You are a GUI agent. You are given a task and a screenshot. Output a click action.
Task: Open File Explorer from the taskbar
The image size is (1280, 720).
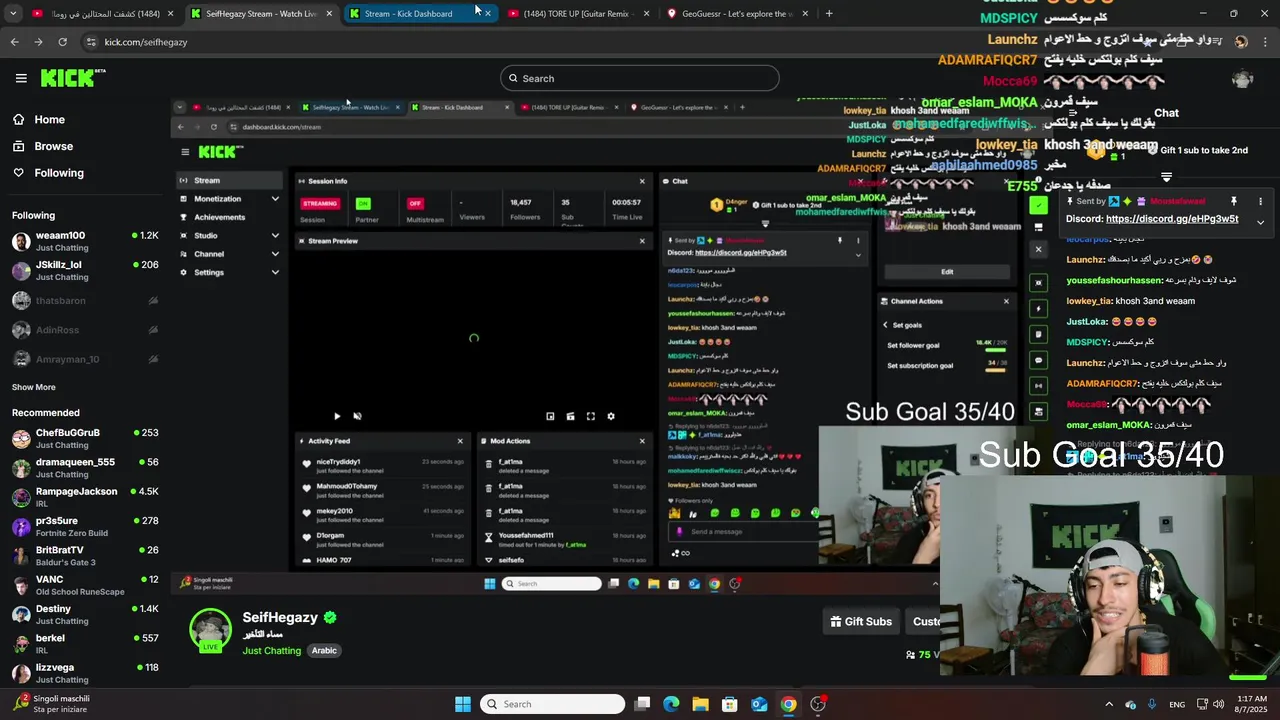[x=700, y=704]
